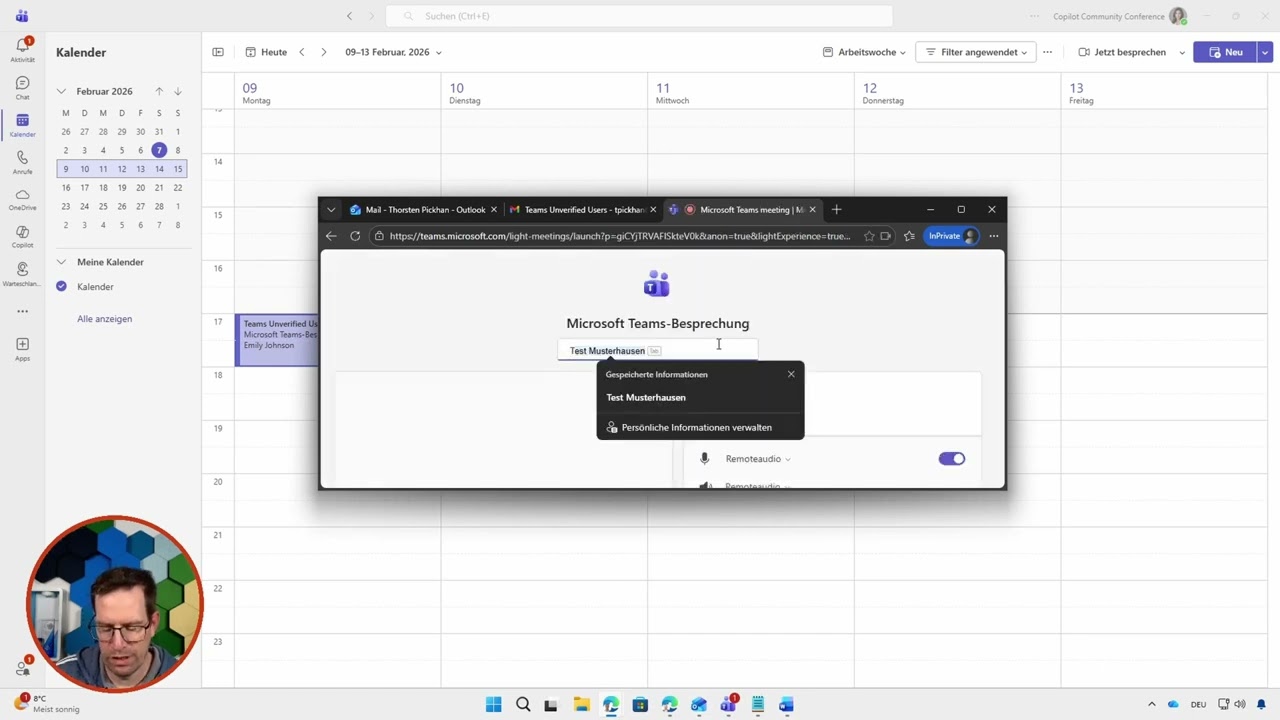
Task: Open the Filter angewendet dropdown
Action: coord(976,52)
